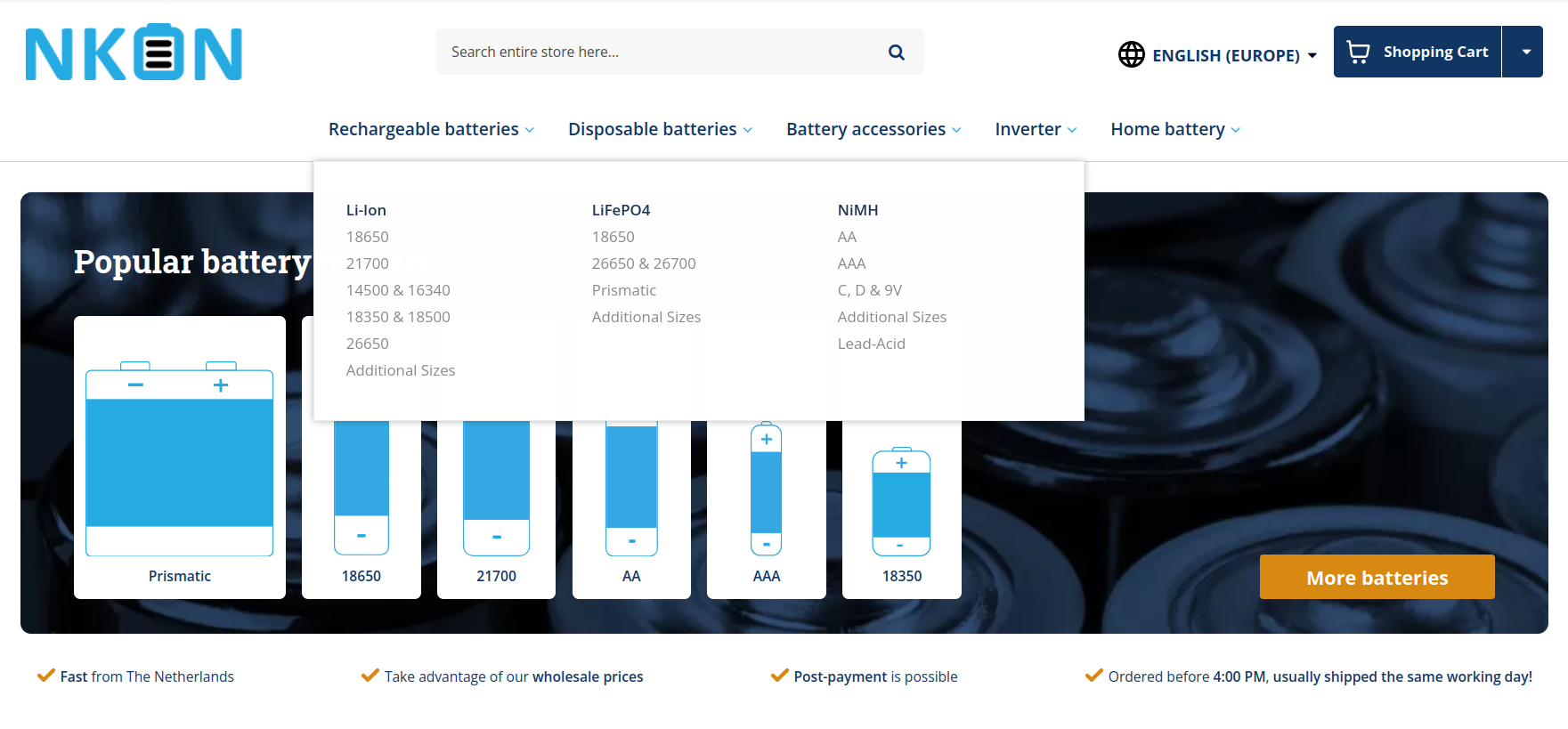Image resolution: width=1568 pixels, height=729 pixels.
Task: Choose the 21700 battery icon card
Action: tap(496, 507)
